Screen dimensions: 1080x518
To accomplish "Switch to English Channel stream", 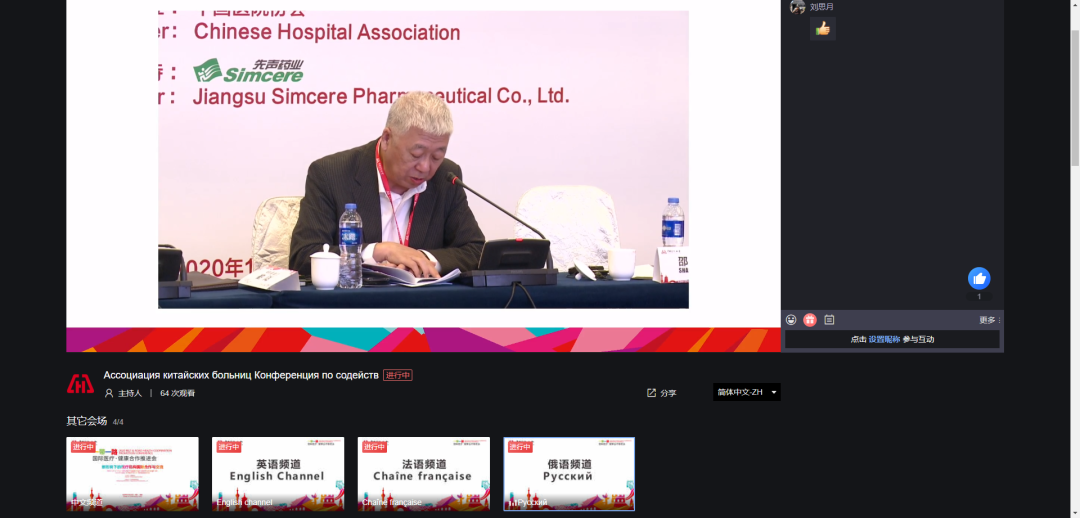I will click(277, 474).
